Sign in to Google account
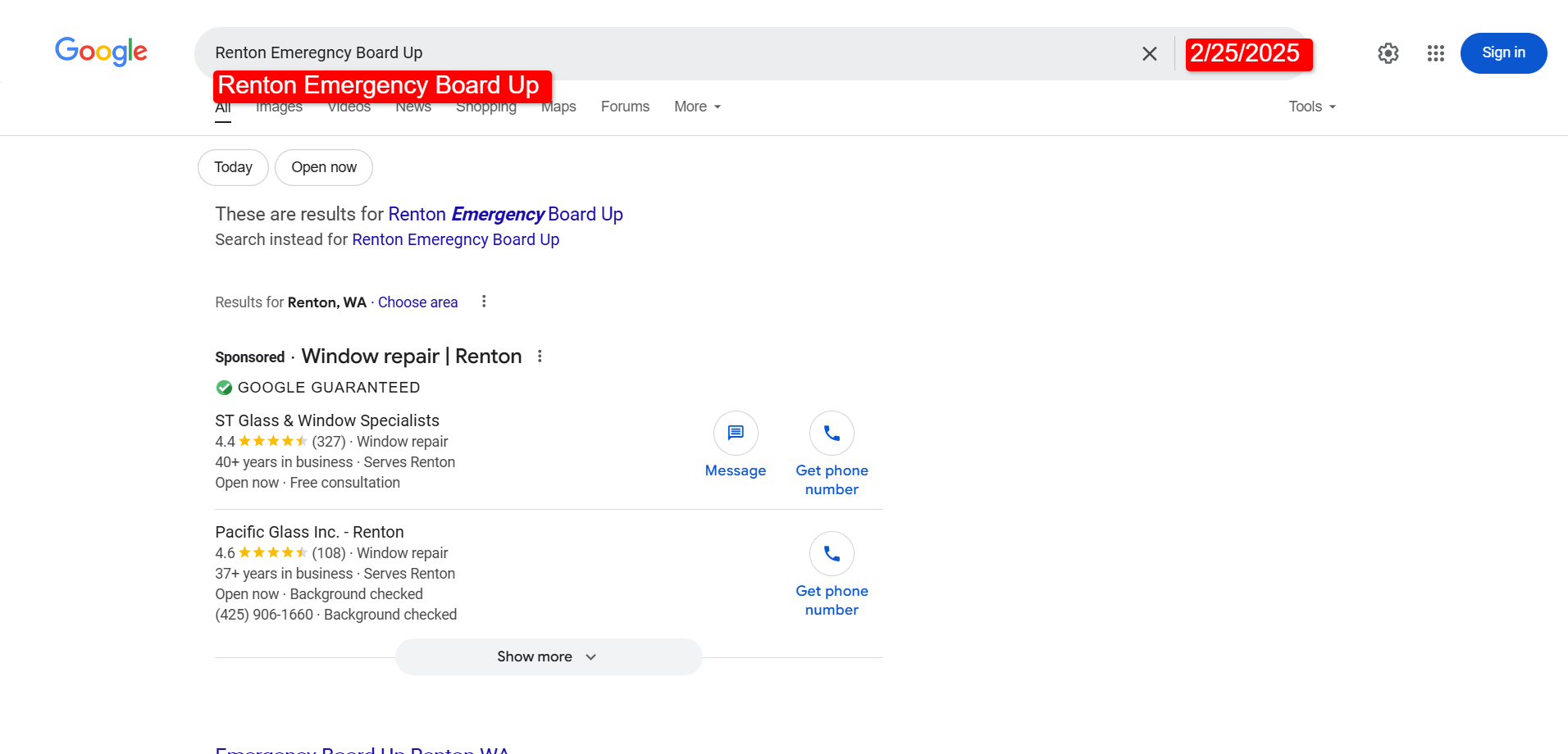 [1503, 53]
